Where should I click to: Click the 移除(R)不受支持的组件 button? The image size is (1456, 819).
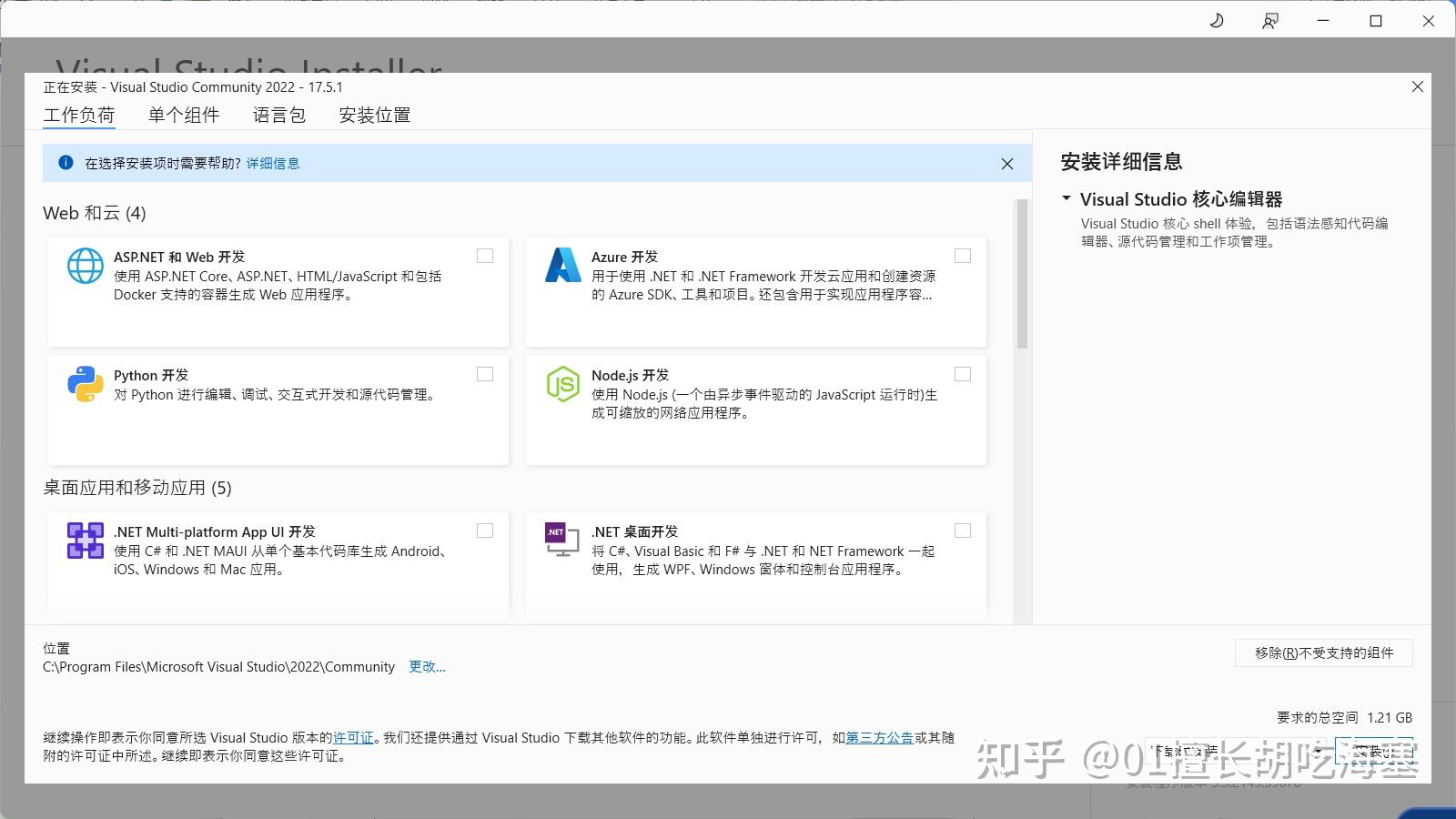(x=1324, y=653)
